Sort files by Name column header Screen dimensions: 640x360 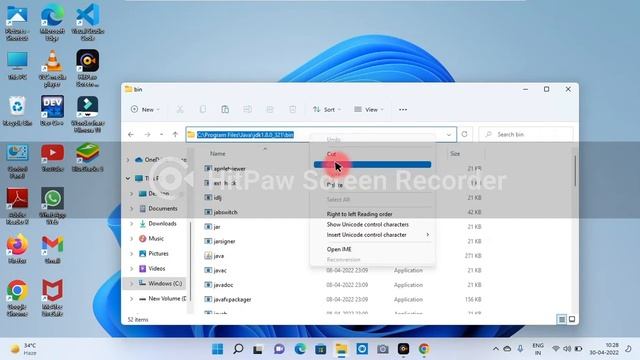tap(218, 153)
